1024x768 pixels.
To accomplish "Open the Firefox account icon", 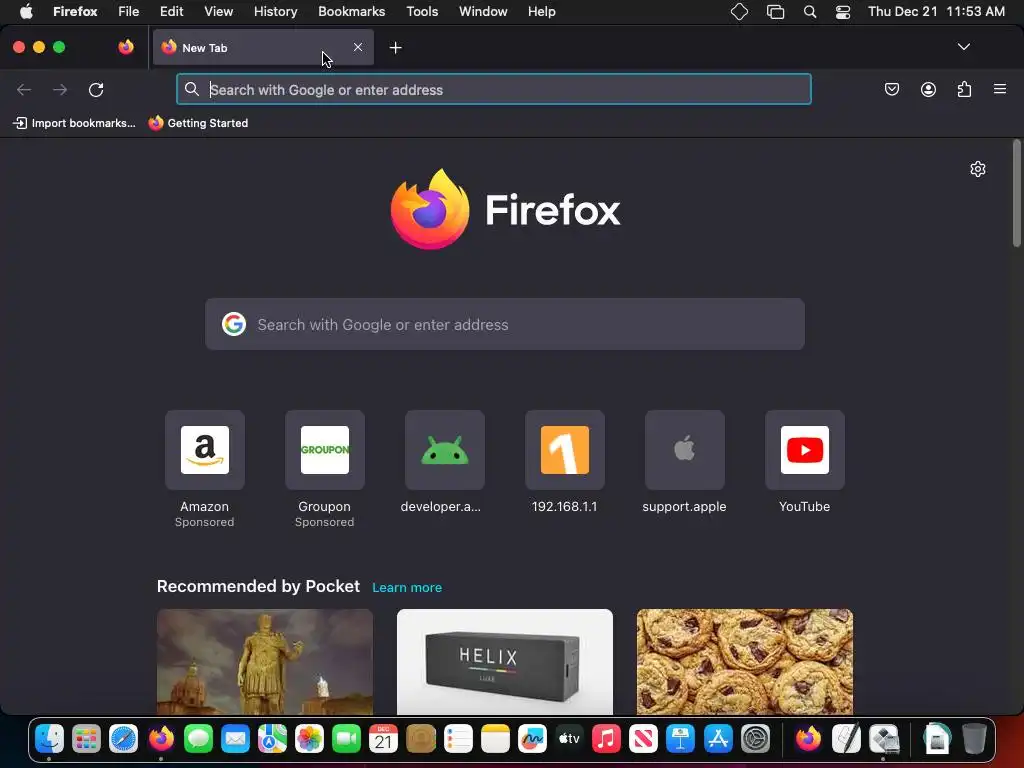I will 928,89.
